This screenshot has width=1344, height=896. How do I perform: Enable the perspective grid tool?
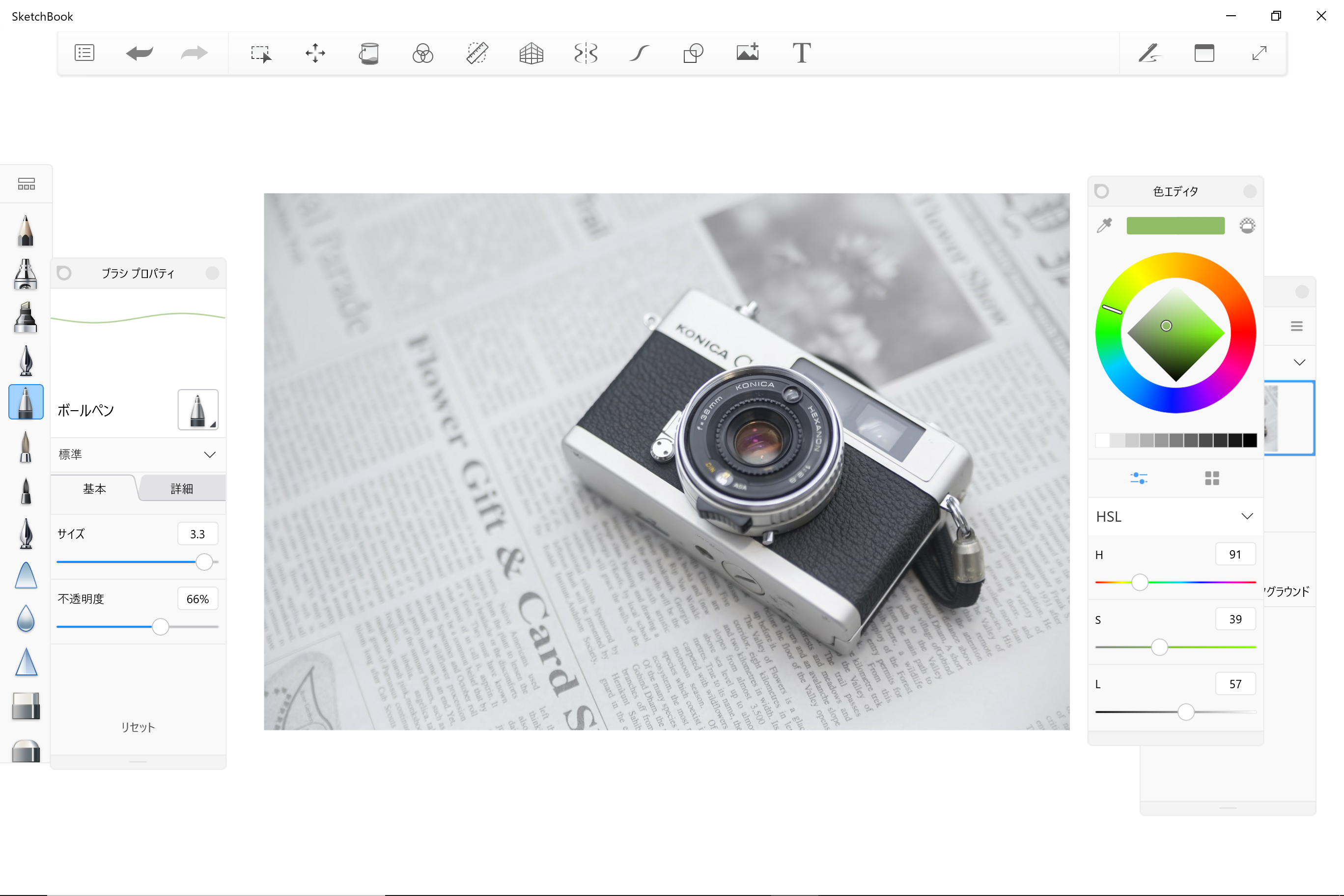pyautogui.click(x=531, y=53)
